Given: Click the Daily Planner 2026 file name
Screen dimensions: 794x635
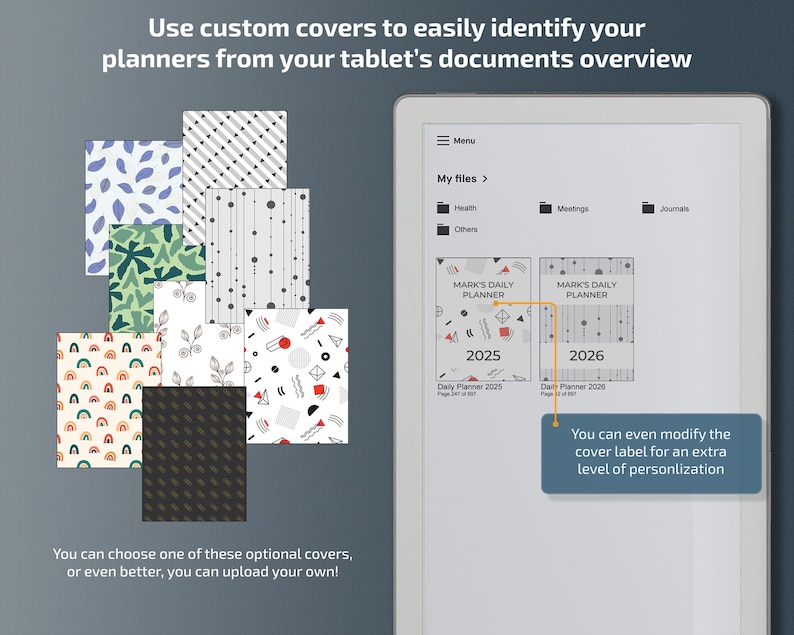Looking at the screenshot, I should coord(573,386).
